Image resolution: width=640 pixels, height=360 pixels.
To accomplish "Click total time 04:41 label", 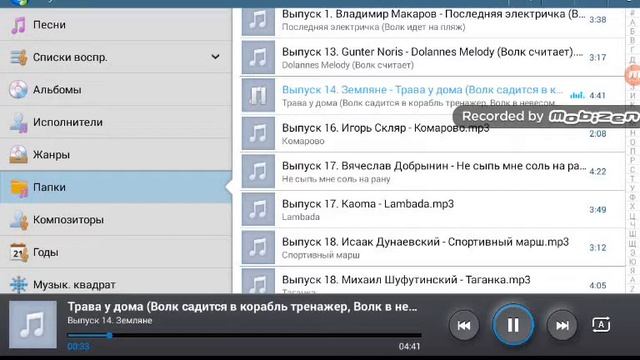I will click(x=409, y=347).
